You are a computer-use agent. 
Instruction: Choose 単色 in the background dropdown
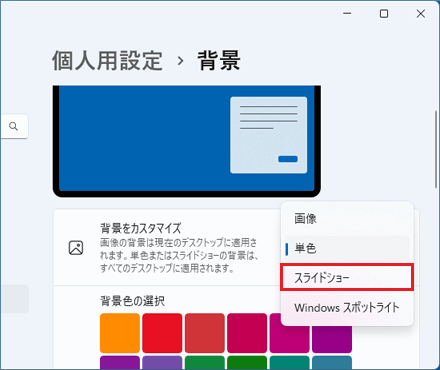click(x=347, y=248)
